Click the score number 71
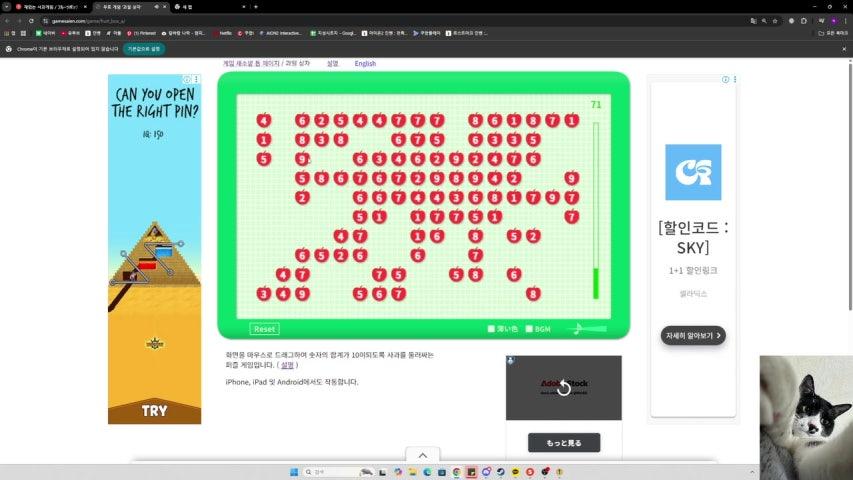The image size is (853, 480). pyautogui.click(x=596, y=104)
